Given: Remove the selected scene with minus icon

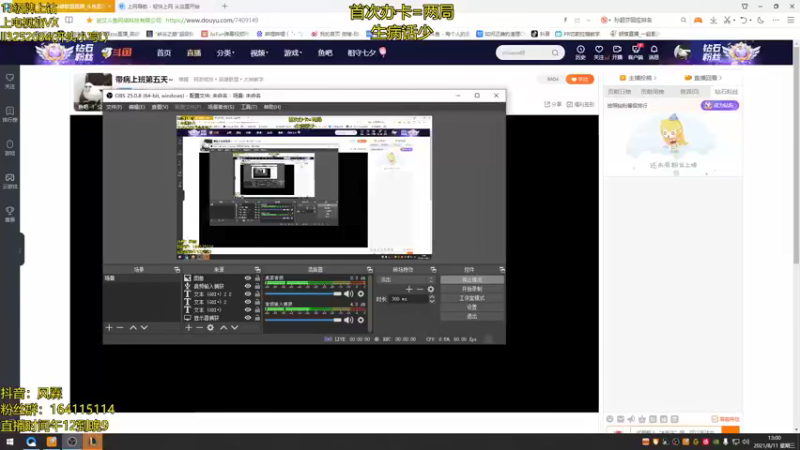Looking at the screenshot, I should pyautogui.click(x=120, y=328).
